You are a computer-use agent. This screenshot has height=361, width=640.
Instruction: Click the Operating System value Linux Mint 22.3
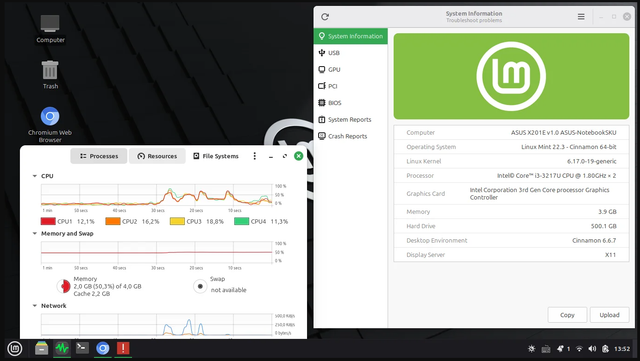[569, 147]
